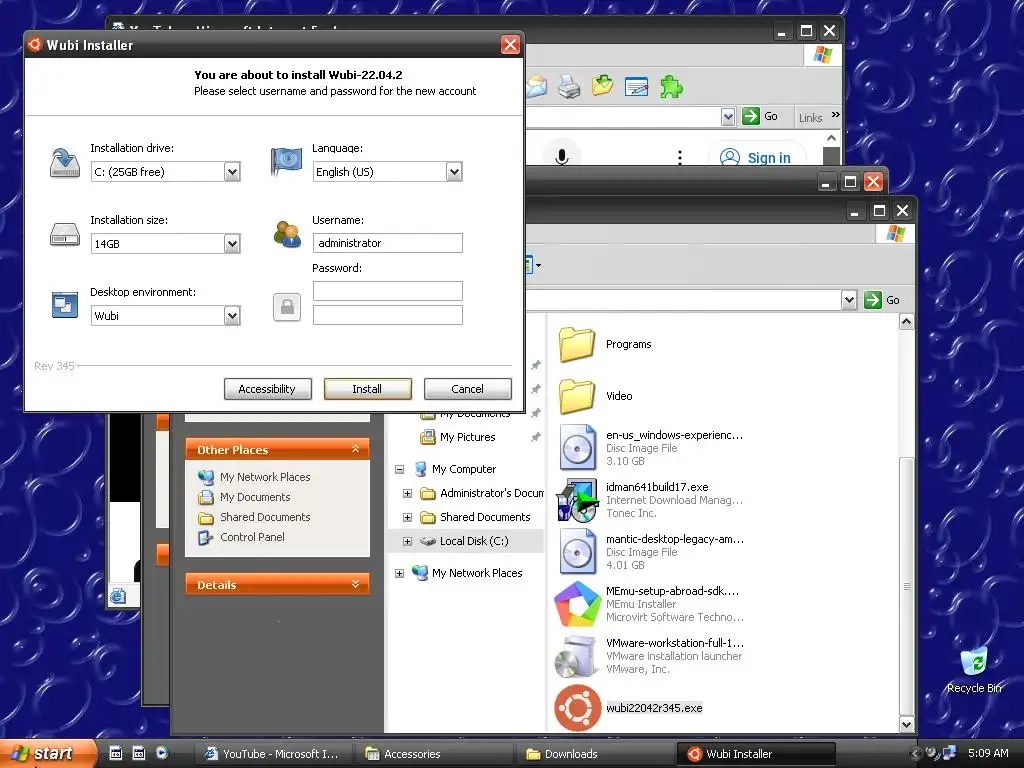Open the Desktop environment dropdown showing Wubi
The height and width of the screenshot is (768, 1024).
(x=232, y=315)
